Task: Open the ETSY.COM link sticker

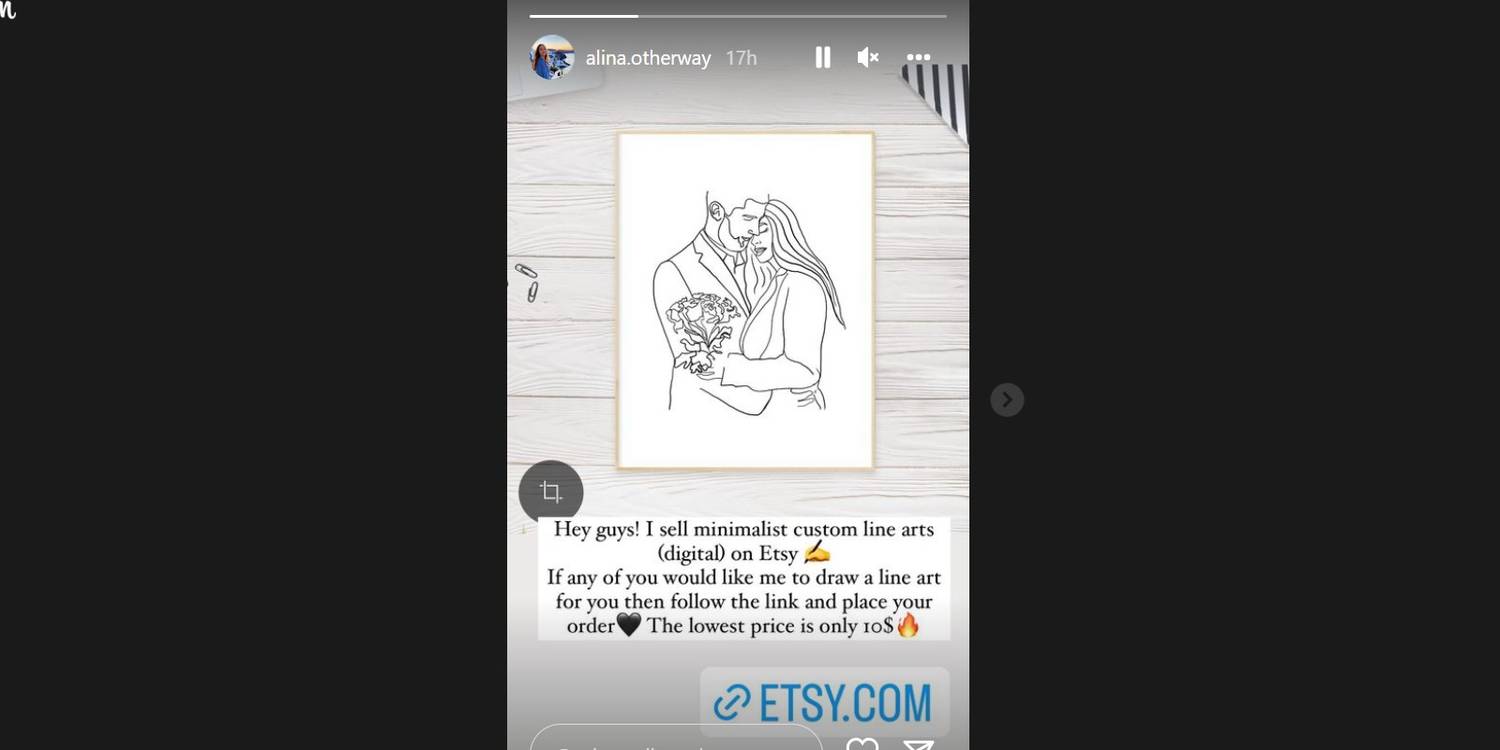Action: [825, 703]
